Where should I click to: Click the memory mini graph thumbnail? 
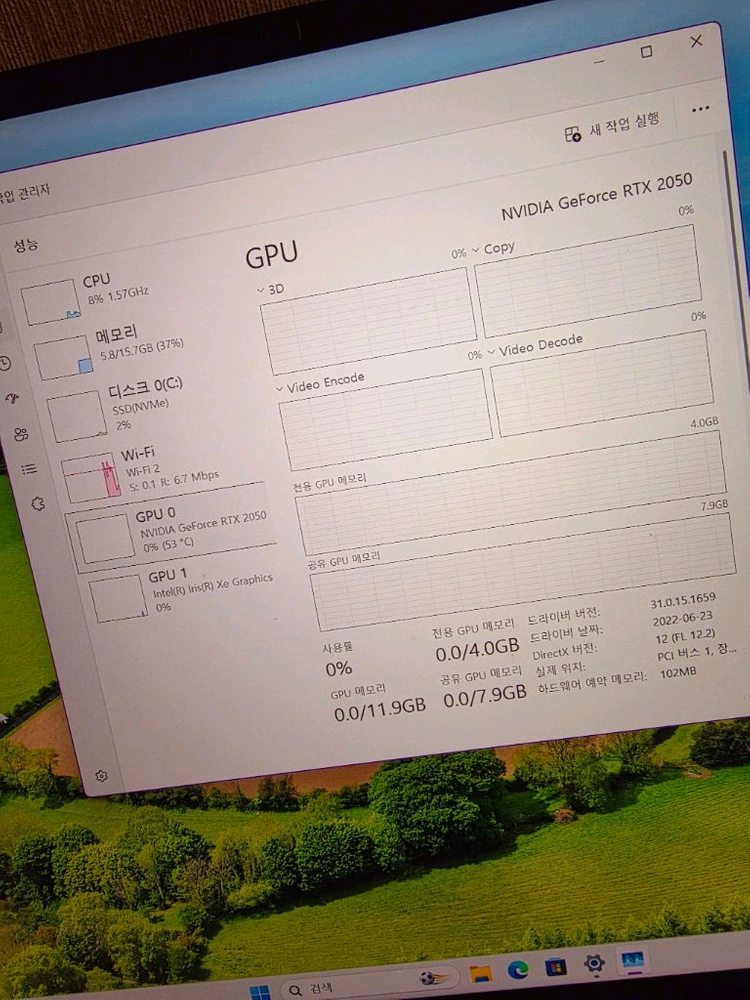(x=64, y=358)
